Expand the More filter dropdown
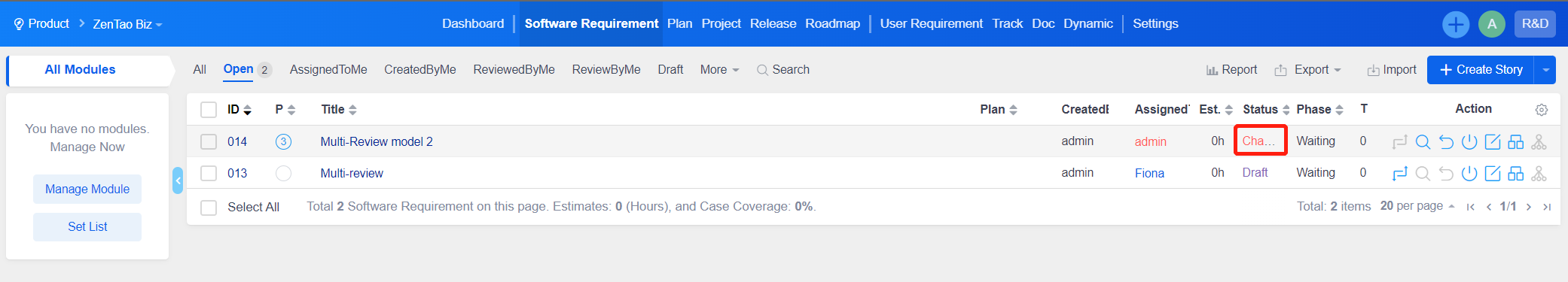Viewport: 1568px width, 282px height. [x=719, y=70]
